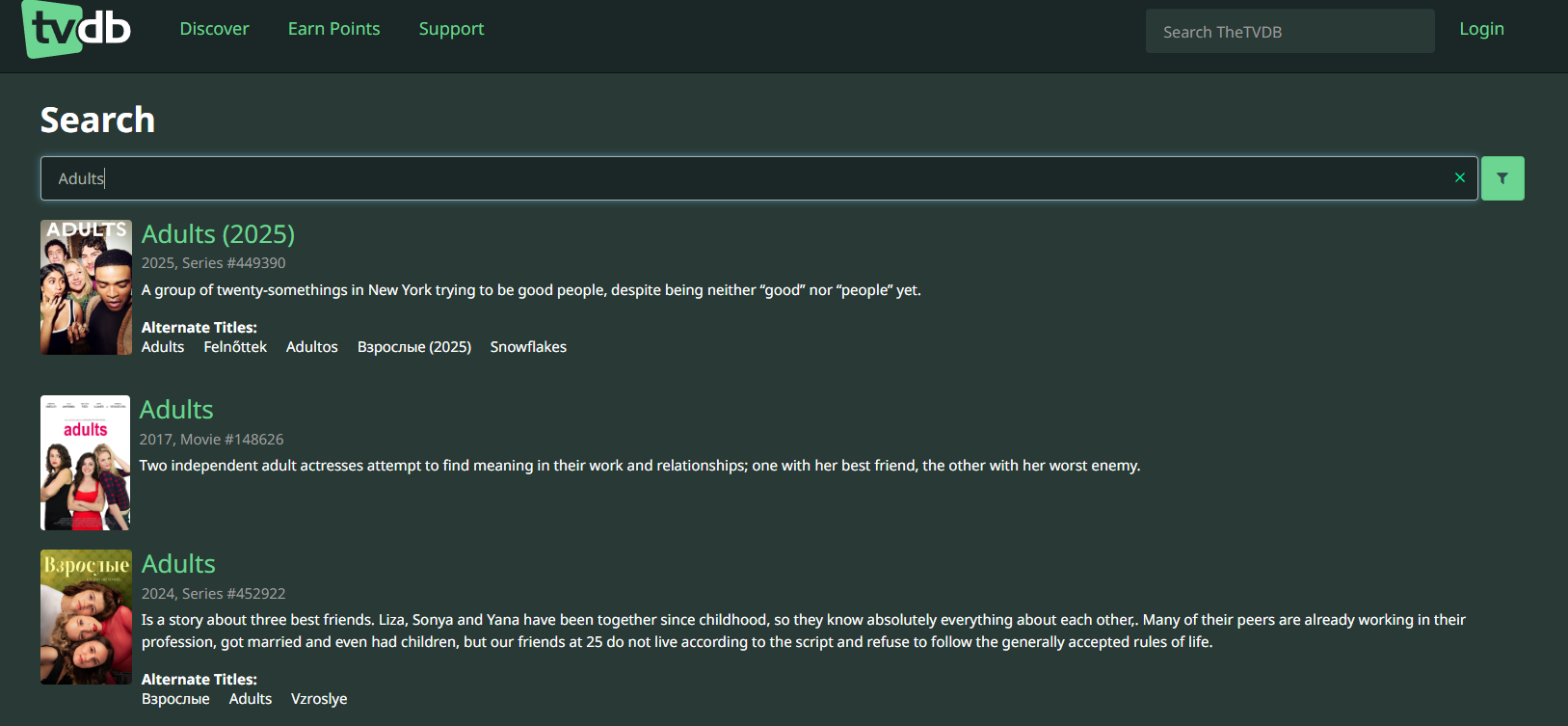
Task: Open the Adults 2017 movie title link
Action: click(x=176, y=410)
